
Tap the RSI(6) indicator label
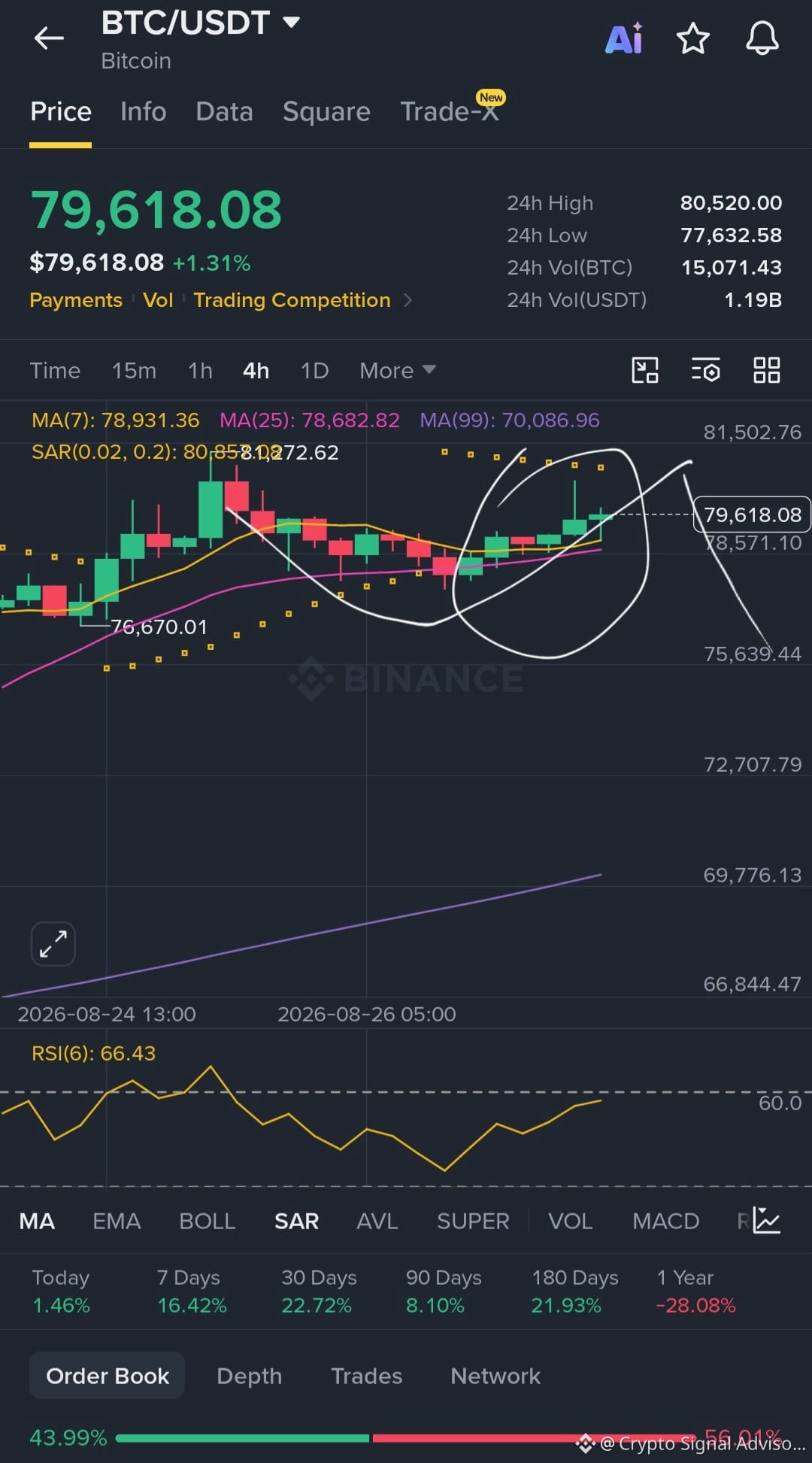pyautogui.click(x=93, y=1053)
